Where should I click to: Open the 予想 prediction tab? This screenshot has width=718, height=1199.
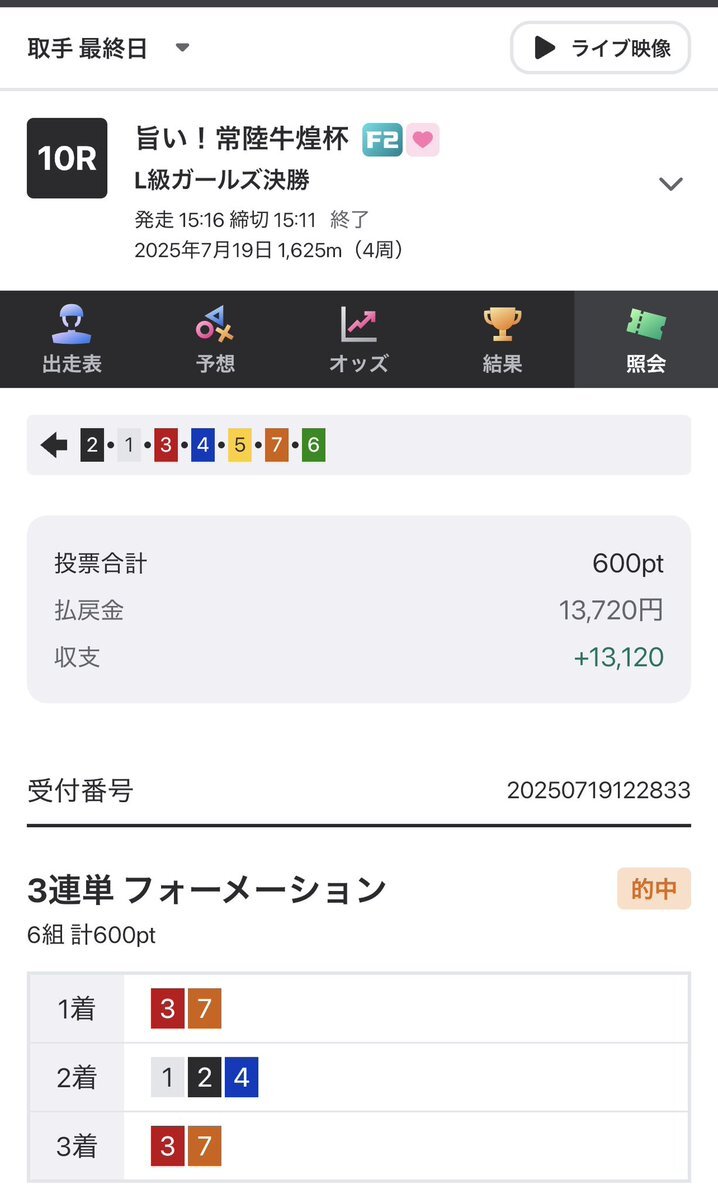click(x=215, y=339)
